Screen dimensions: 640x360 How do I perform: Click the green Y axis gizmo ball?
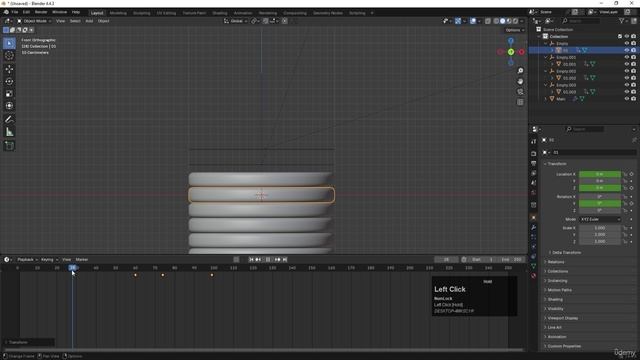511,52
